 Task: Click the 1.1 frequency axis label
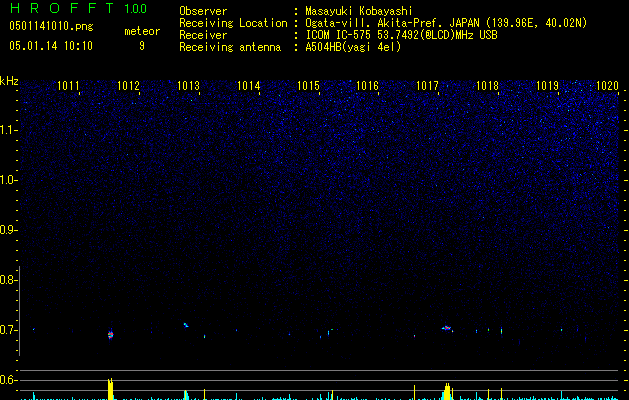(8, 130)
